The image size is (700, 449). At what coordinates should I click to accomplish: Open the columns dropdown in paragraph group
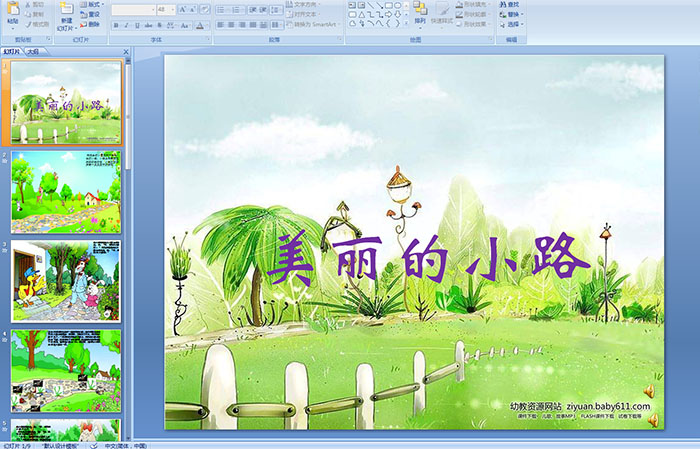pyautogui.click(x=277, y=25)
